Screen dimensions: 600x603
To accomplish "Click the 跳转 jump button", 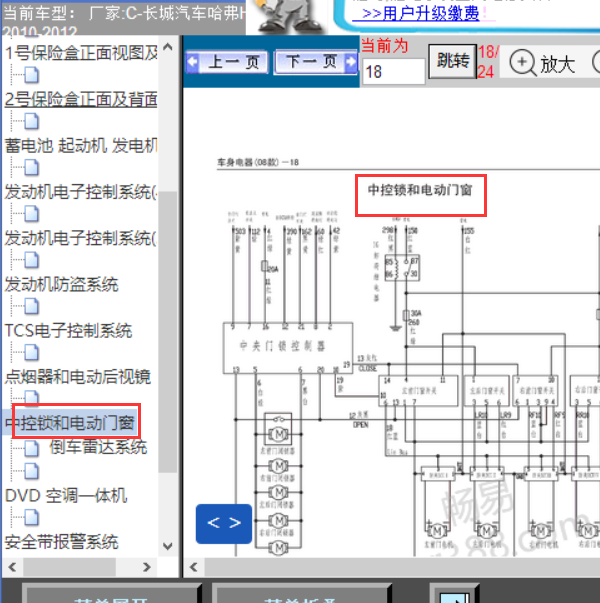I will pyautogui.click(x=452, y=61).
